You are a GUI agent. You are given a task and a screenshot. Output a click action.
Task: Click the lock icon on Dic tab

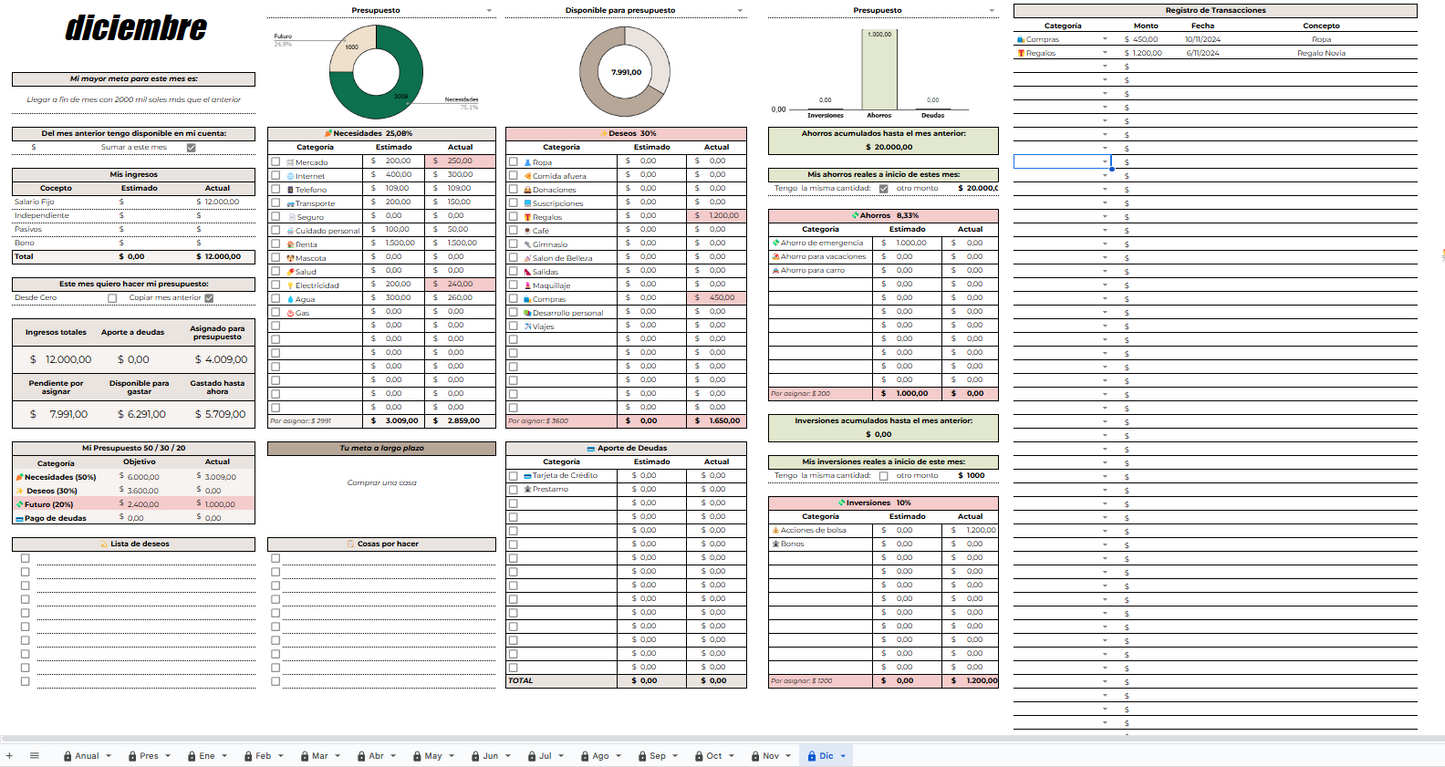[811, 756]
